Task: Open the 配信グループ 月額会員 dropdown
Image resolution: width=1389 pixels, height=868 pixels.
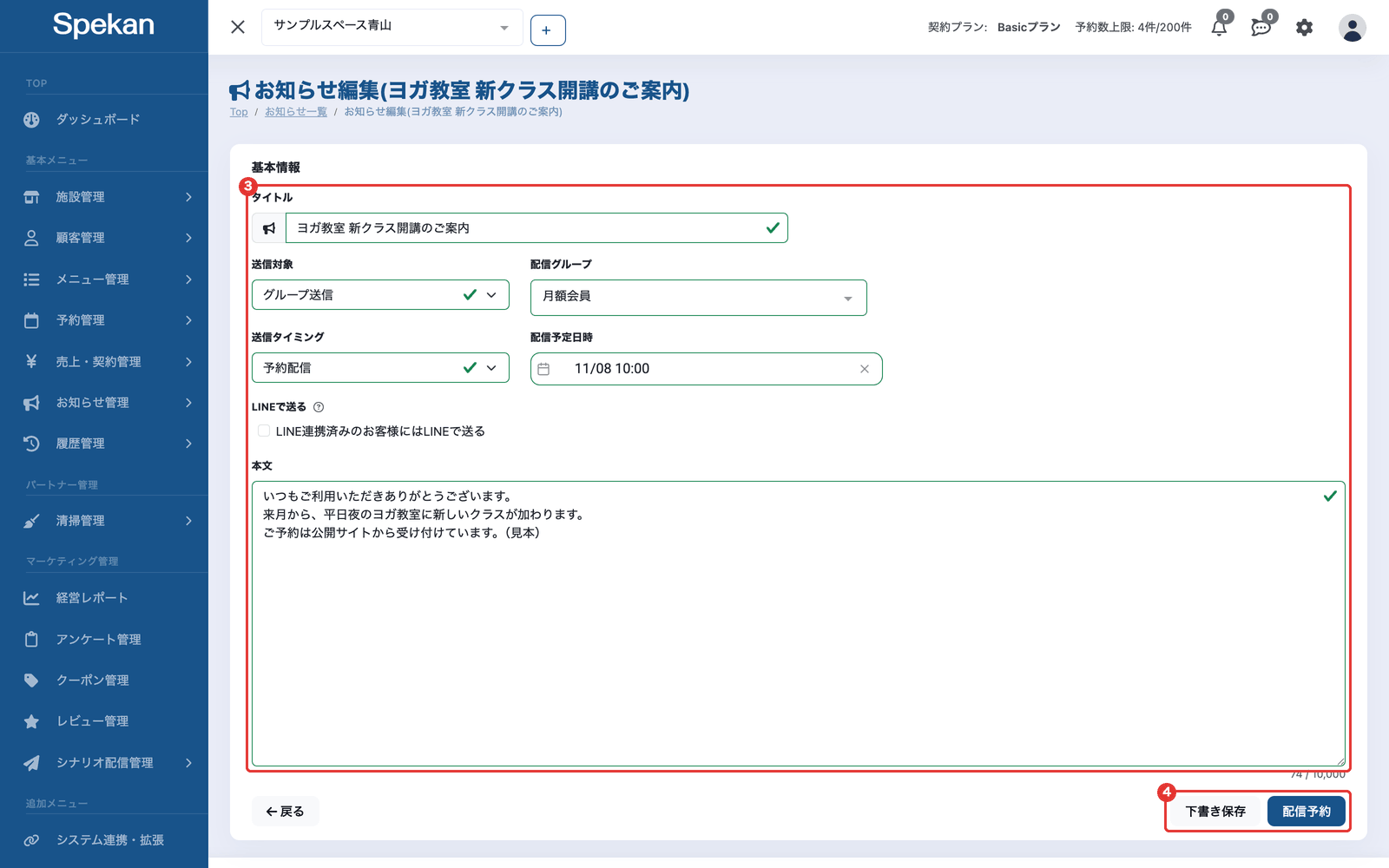Action: click(x=698, y=297)
